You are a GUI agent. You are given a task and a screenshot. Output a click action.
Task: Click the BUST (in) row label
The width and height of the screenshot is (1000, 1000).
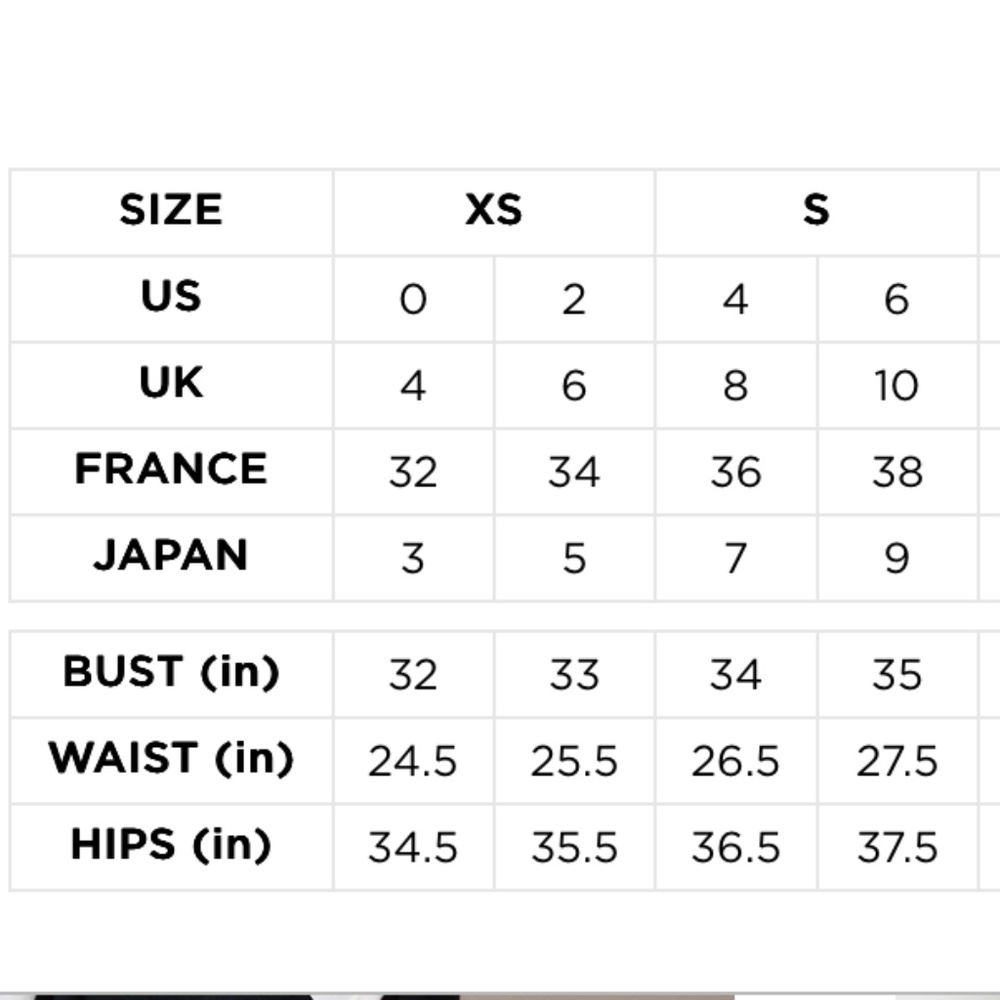tap(171, 673)
